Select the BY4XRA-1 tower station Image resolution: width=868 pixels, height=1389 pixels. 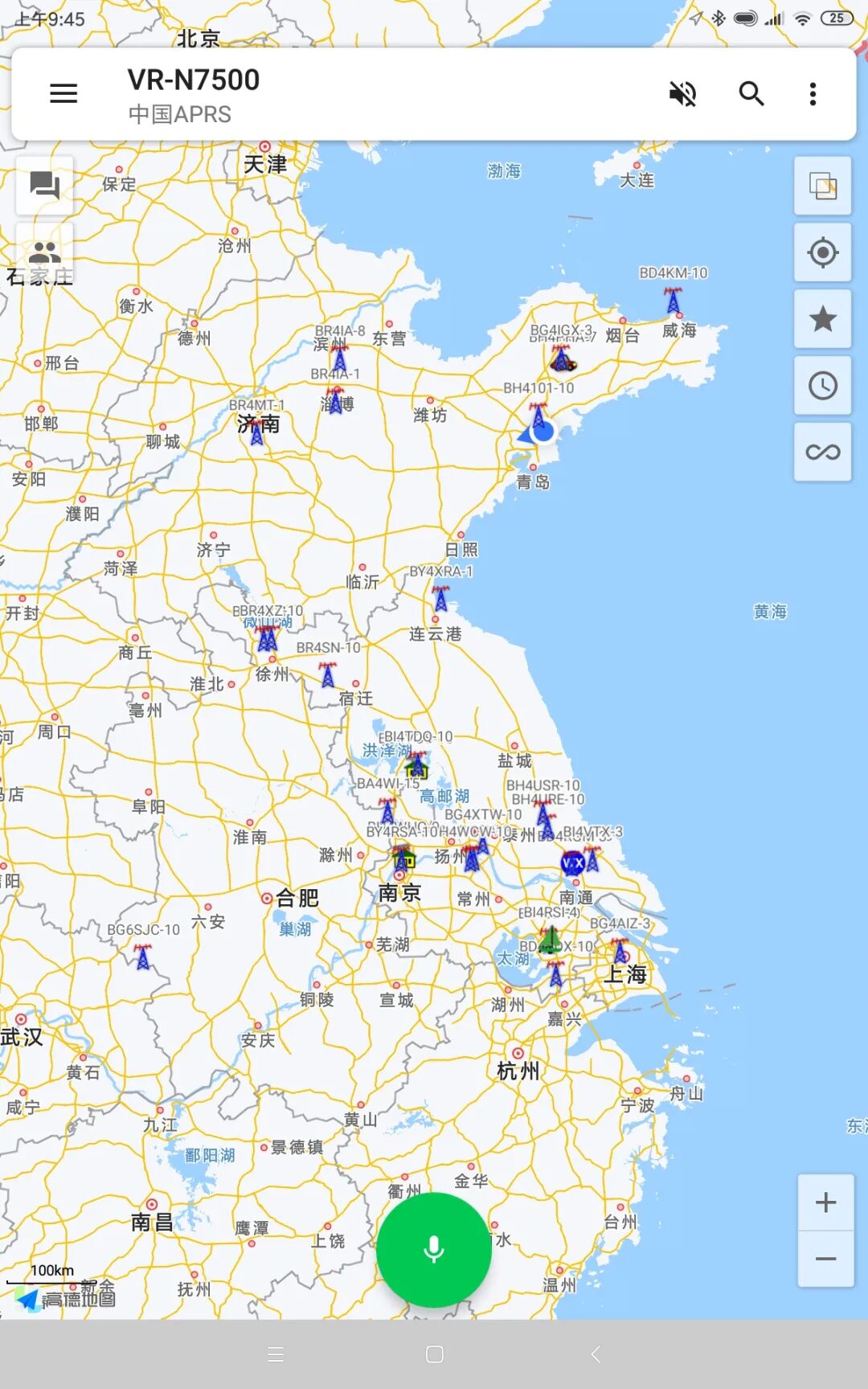click(x=440, y=599)
